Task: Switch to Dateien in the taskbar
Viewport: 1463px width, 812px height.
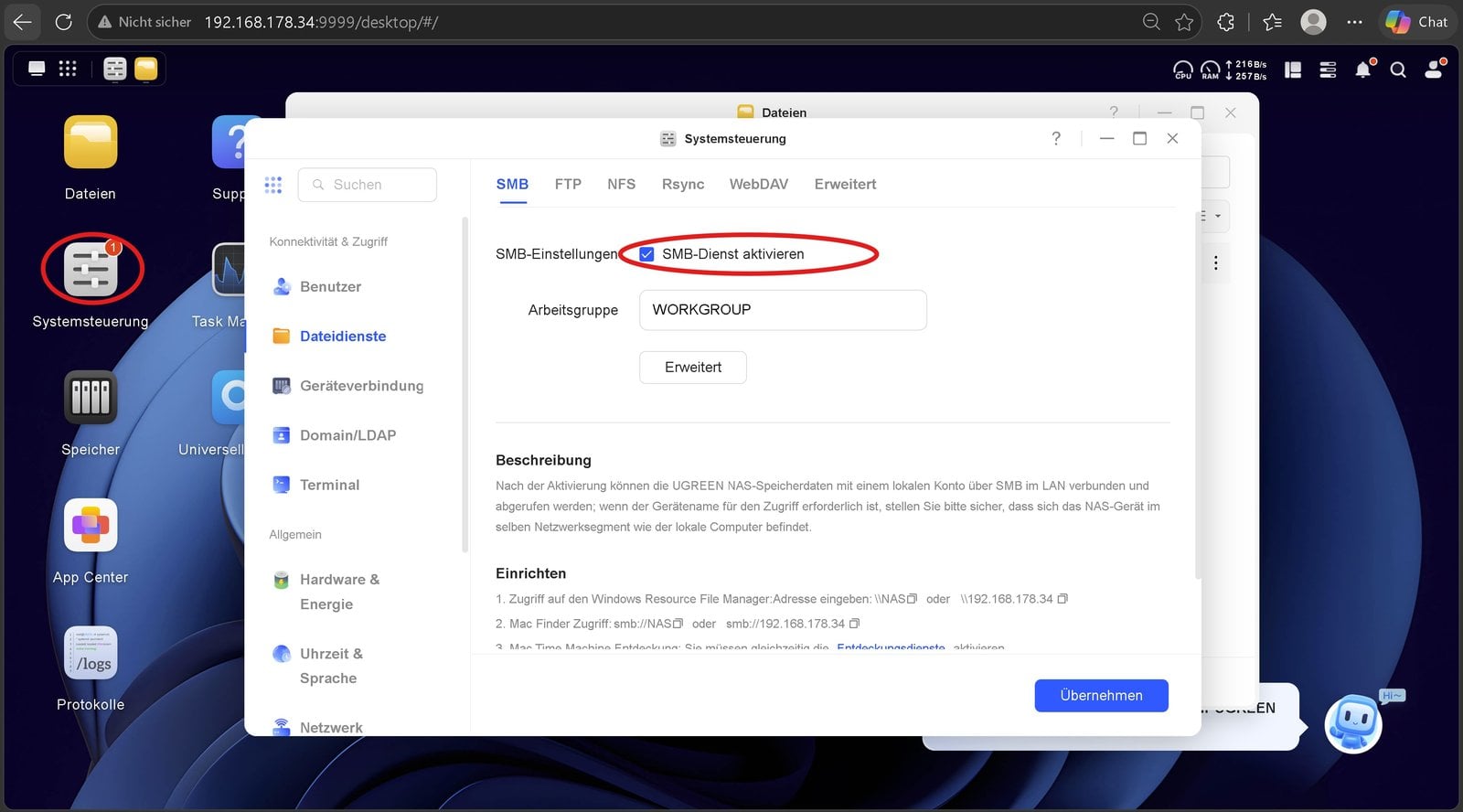Action: tap(146, 69)
